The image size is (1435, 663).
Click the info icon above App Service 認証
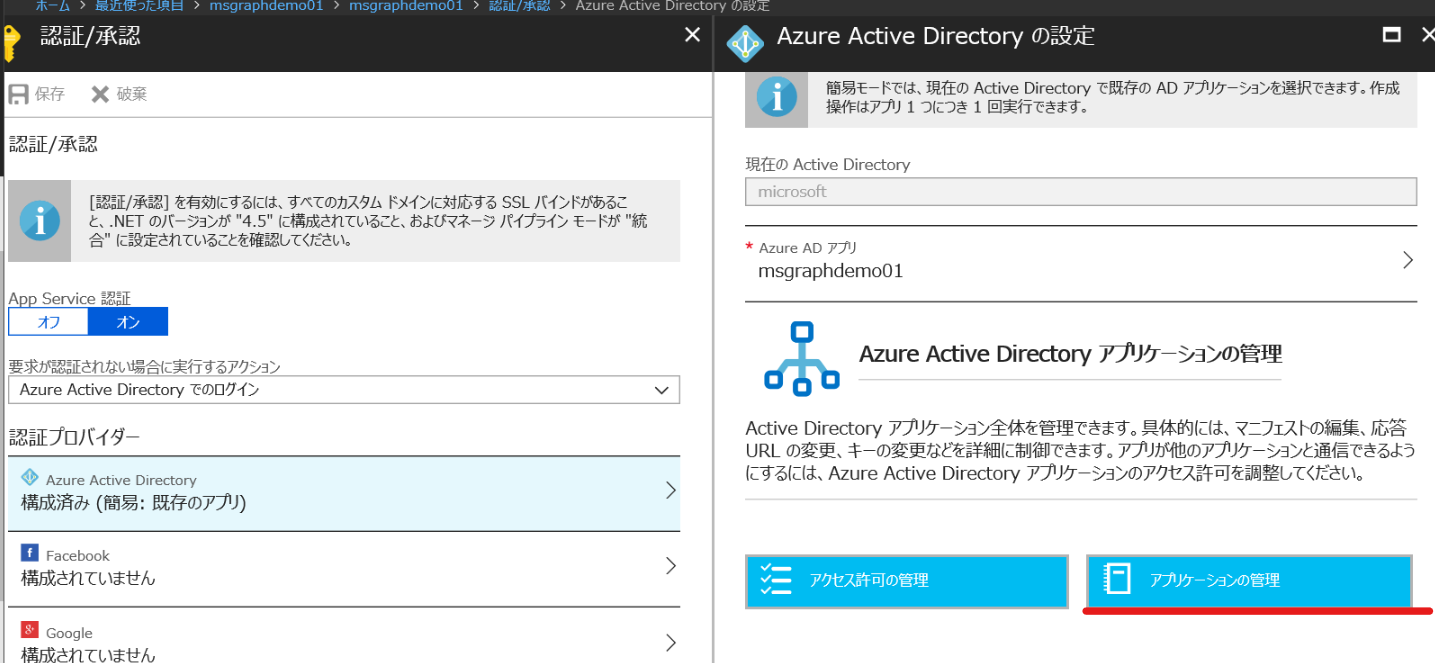click(x=39, y=220)
